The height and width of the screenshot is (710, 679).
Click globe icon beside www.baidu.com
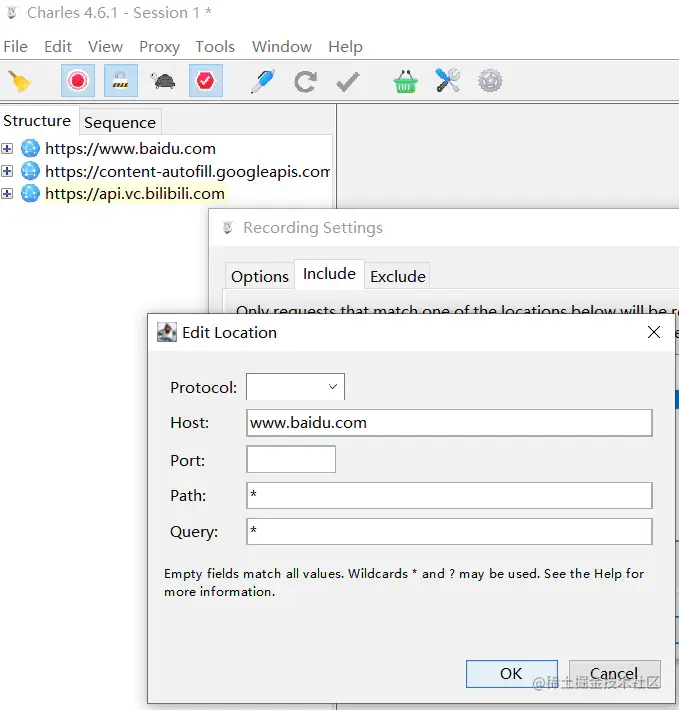(x=30, y=149)
